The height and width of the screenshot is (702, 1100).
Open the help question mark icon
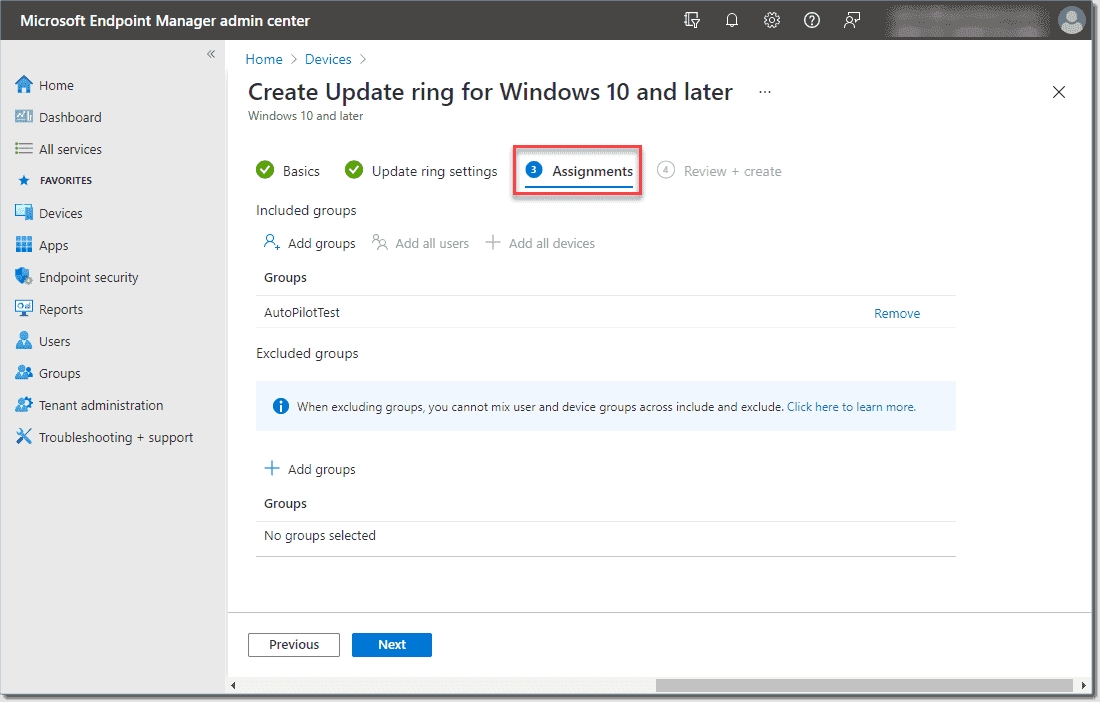click(x=812, y=20)
